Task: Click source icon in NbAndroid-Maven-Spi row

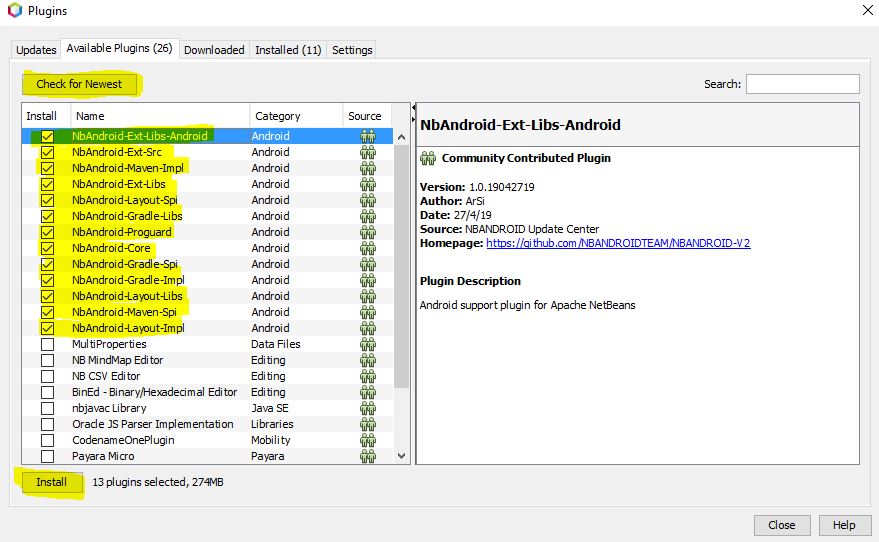Action: [368, 312]
